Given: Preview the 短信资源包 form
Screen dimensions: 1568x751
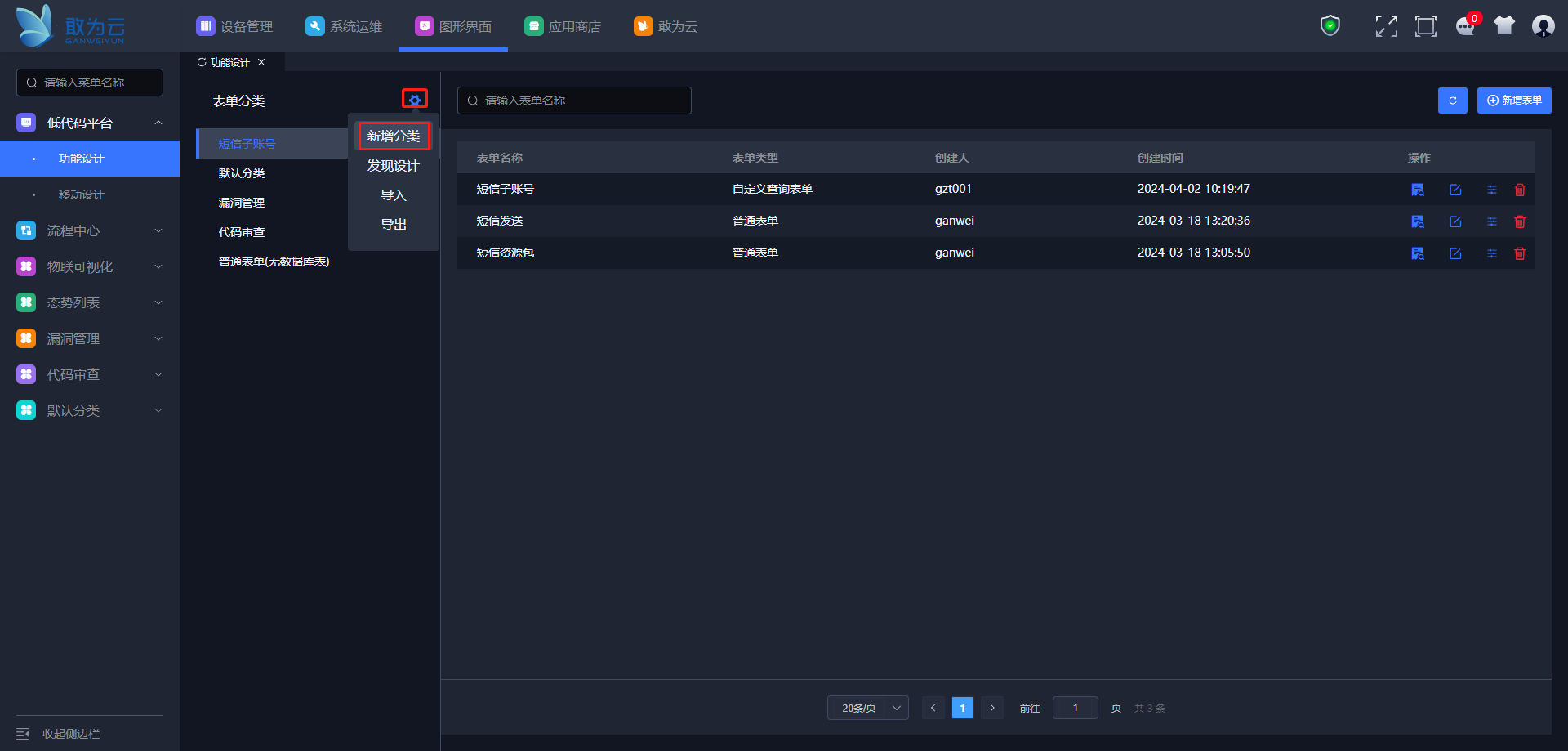Looking at the screenshot, I should point(1418,253).
